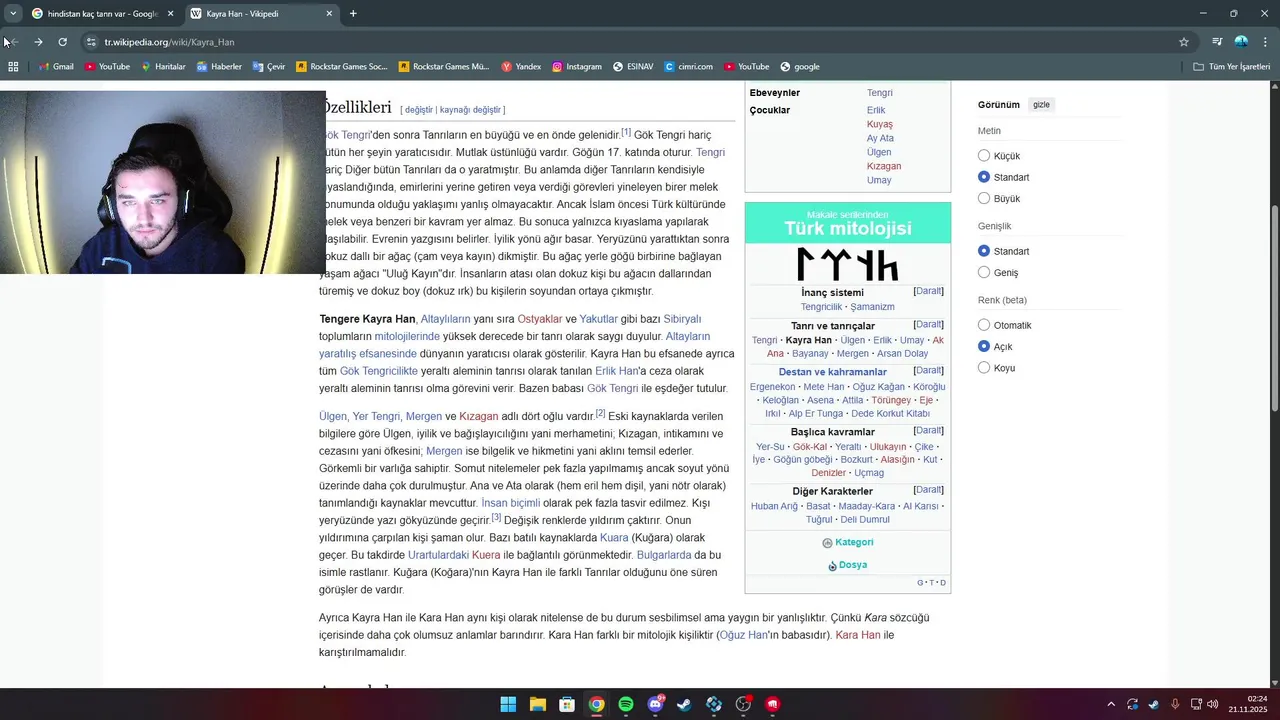The image size is (1280, 720).
Task: Open Oğuz Han link in last paragraph
Action: click(744, 635)
